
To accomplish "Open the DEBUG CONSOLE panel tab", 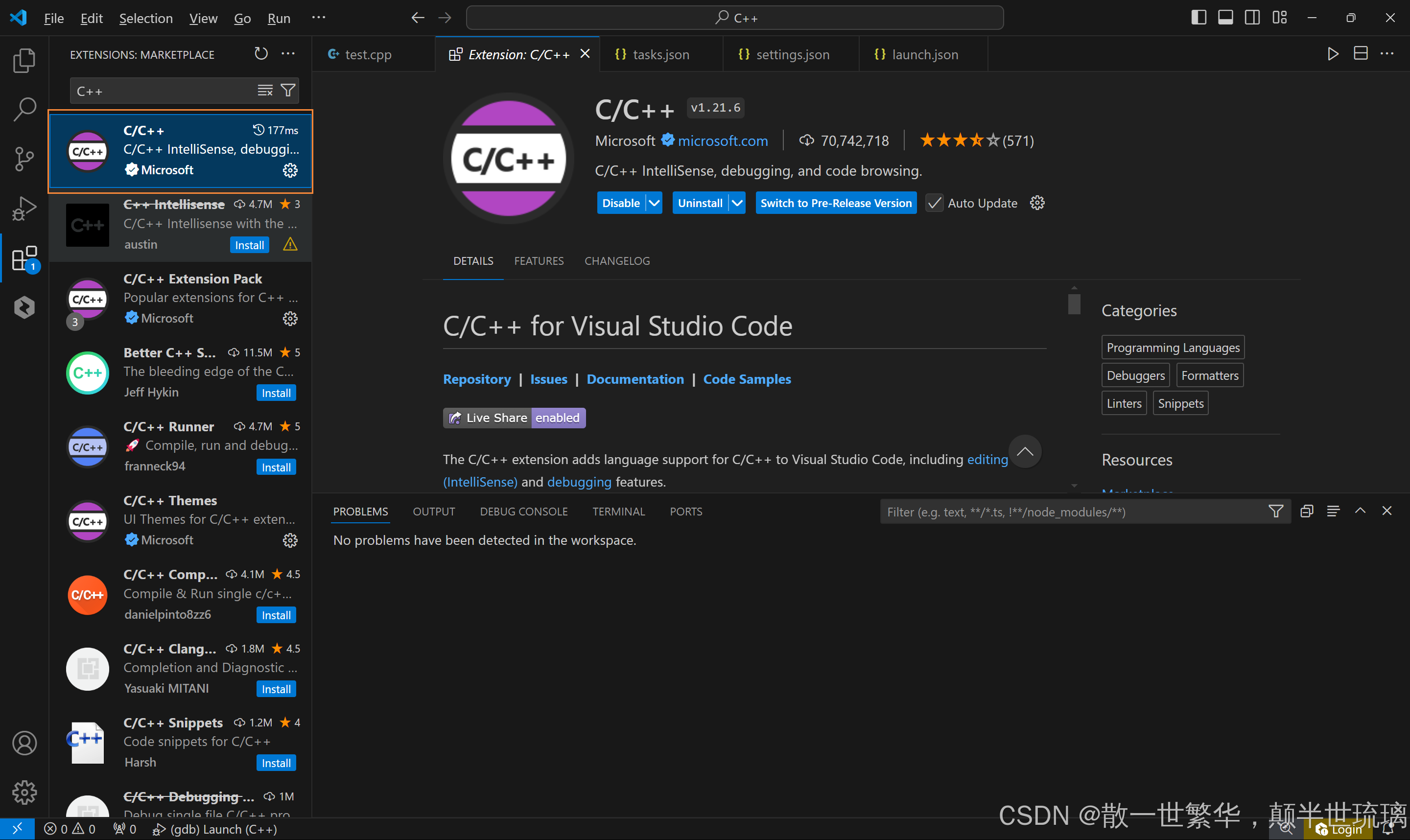I will (523, 512).
